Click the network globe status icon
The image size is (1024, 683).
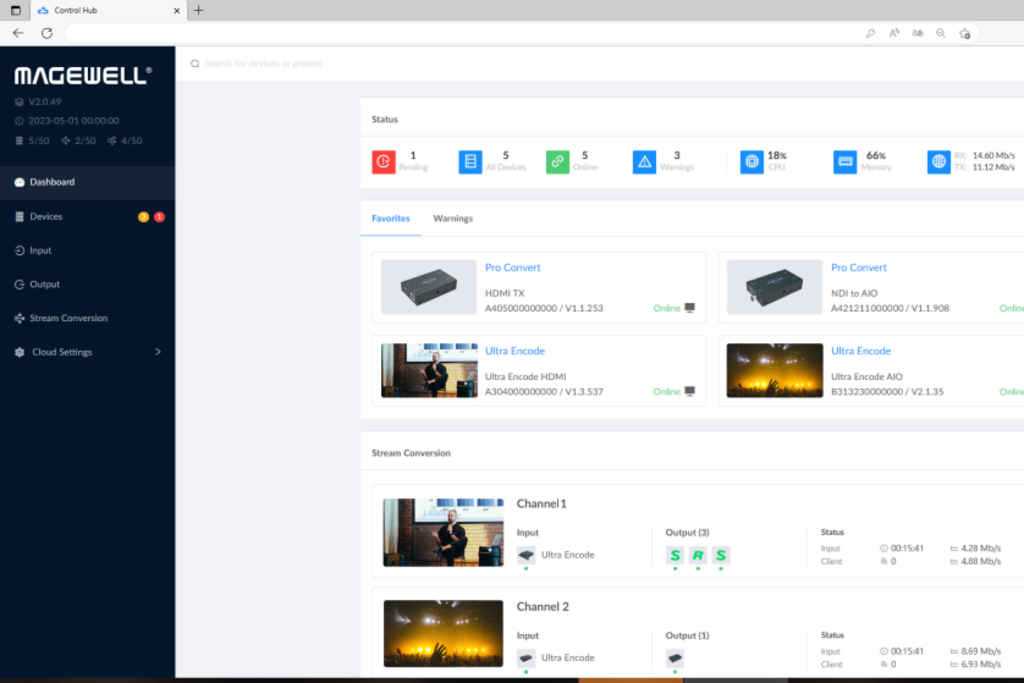[x=939, y=161]
